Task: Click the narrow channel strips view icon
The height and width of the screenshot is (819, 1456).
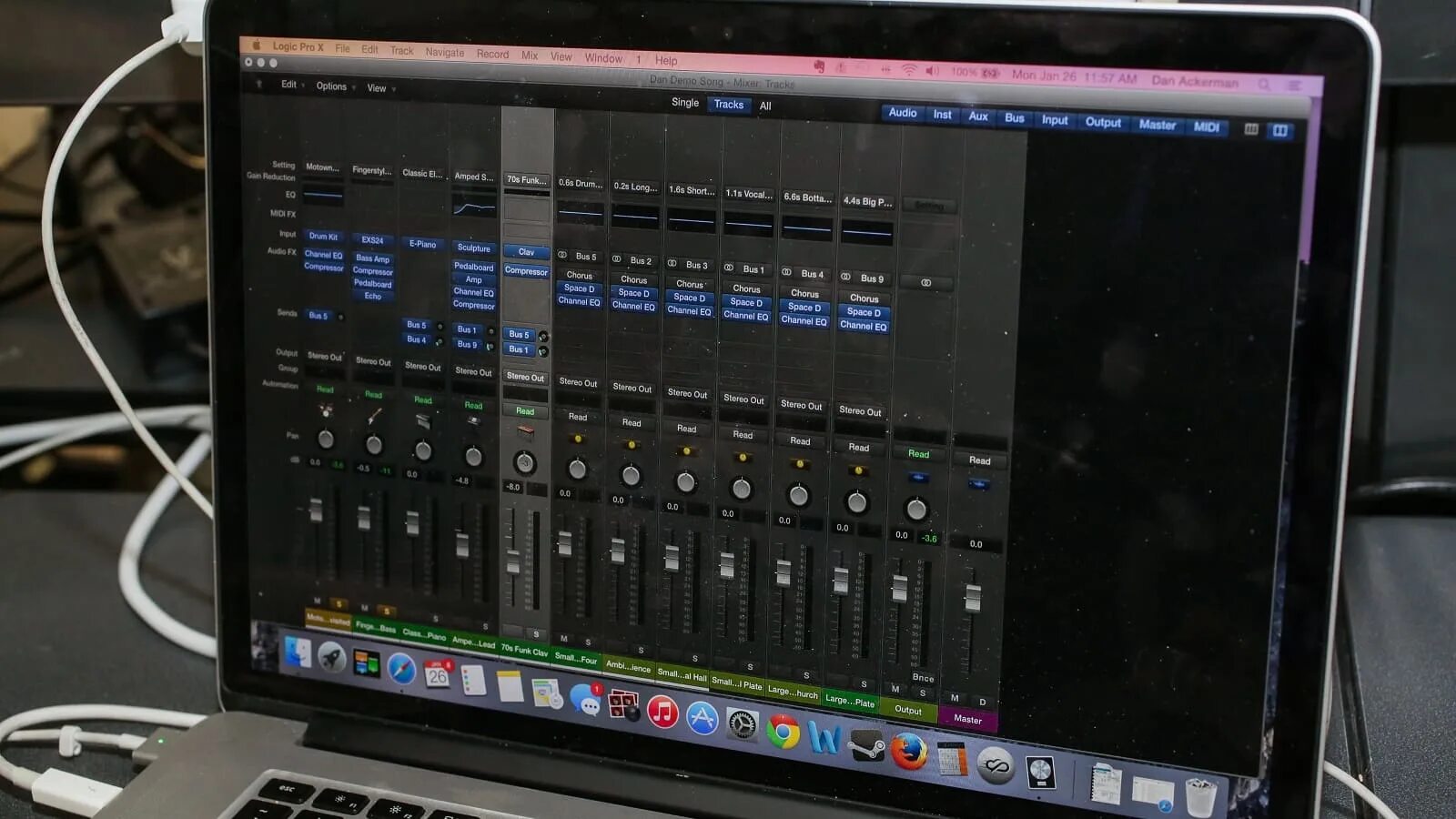Action: click(1251, 129)
